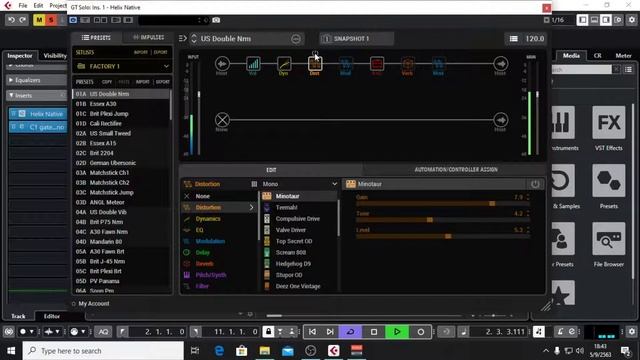Click the setlist EXPORT button
The width and height of the screenshot is (640, 360).
[x=160, y=52]
